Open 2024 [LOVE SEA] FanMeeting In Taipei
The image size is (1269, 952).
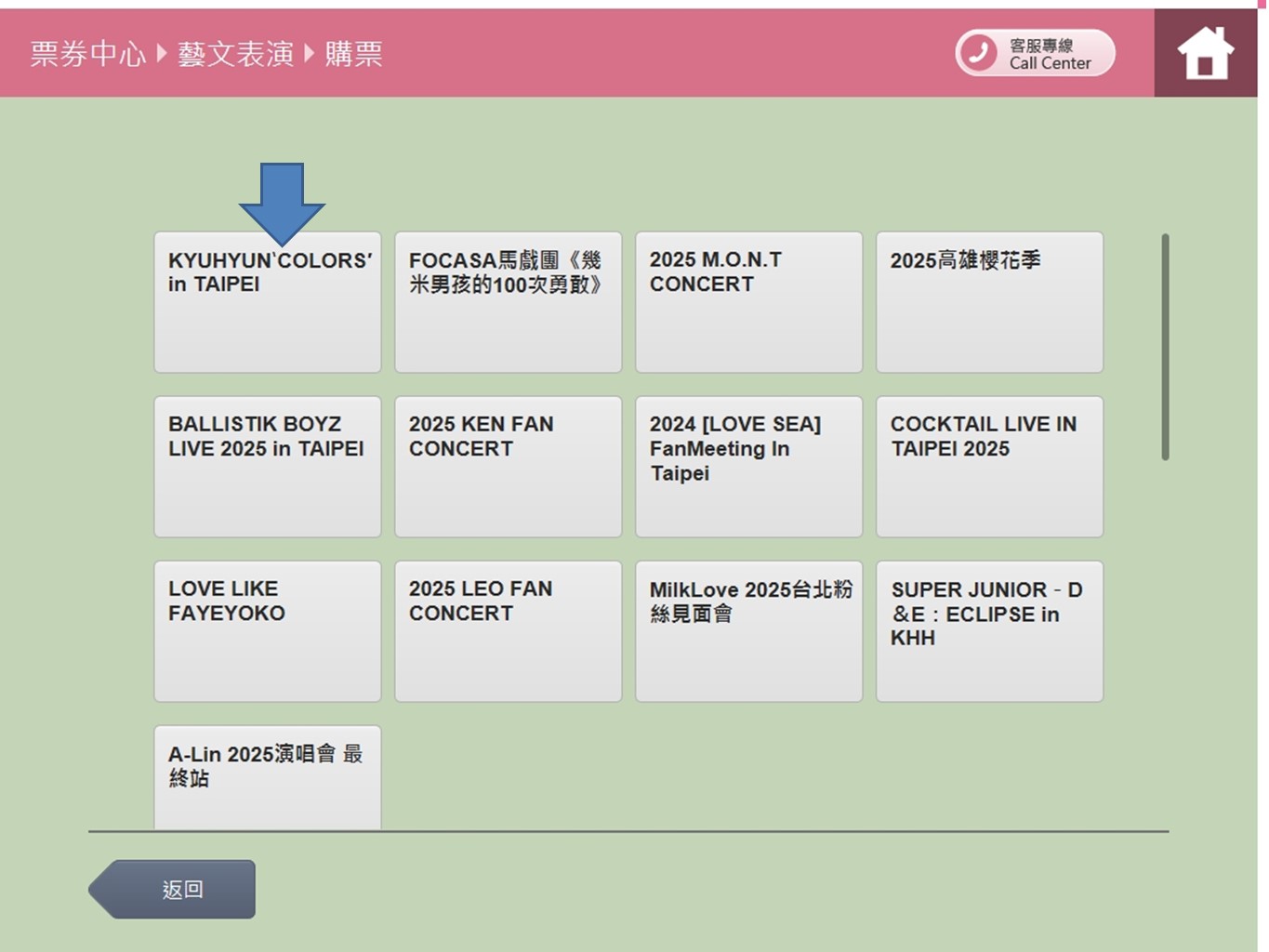pos(749,467)
